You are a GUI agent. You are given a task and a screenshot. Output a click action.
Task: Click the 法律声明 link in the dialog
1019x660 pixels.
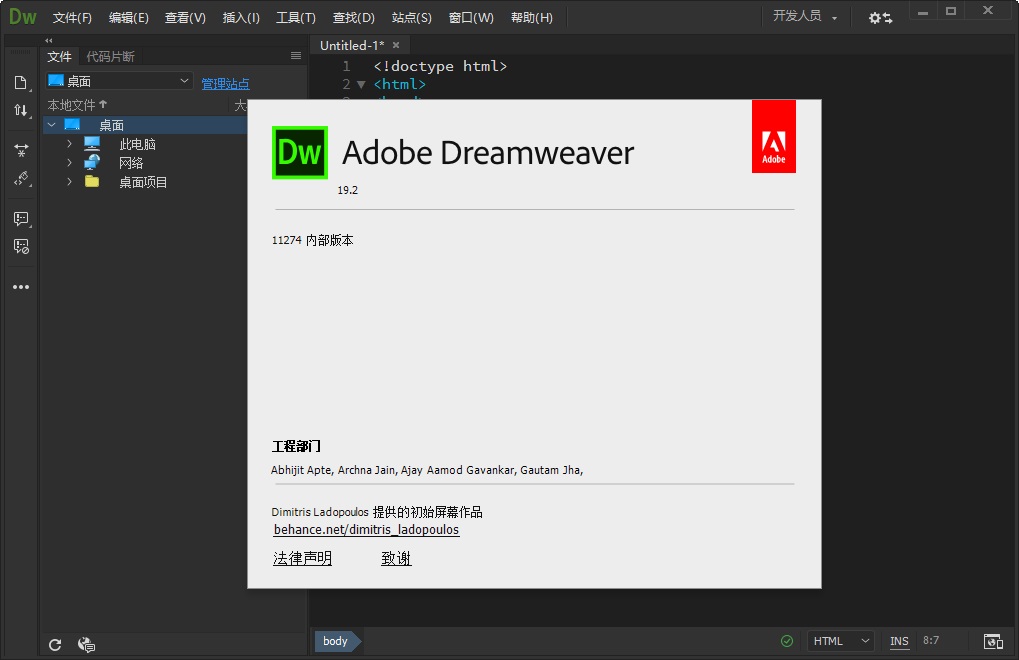(x=302, y=558)
